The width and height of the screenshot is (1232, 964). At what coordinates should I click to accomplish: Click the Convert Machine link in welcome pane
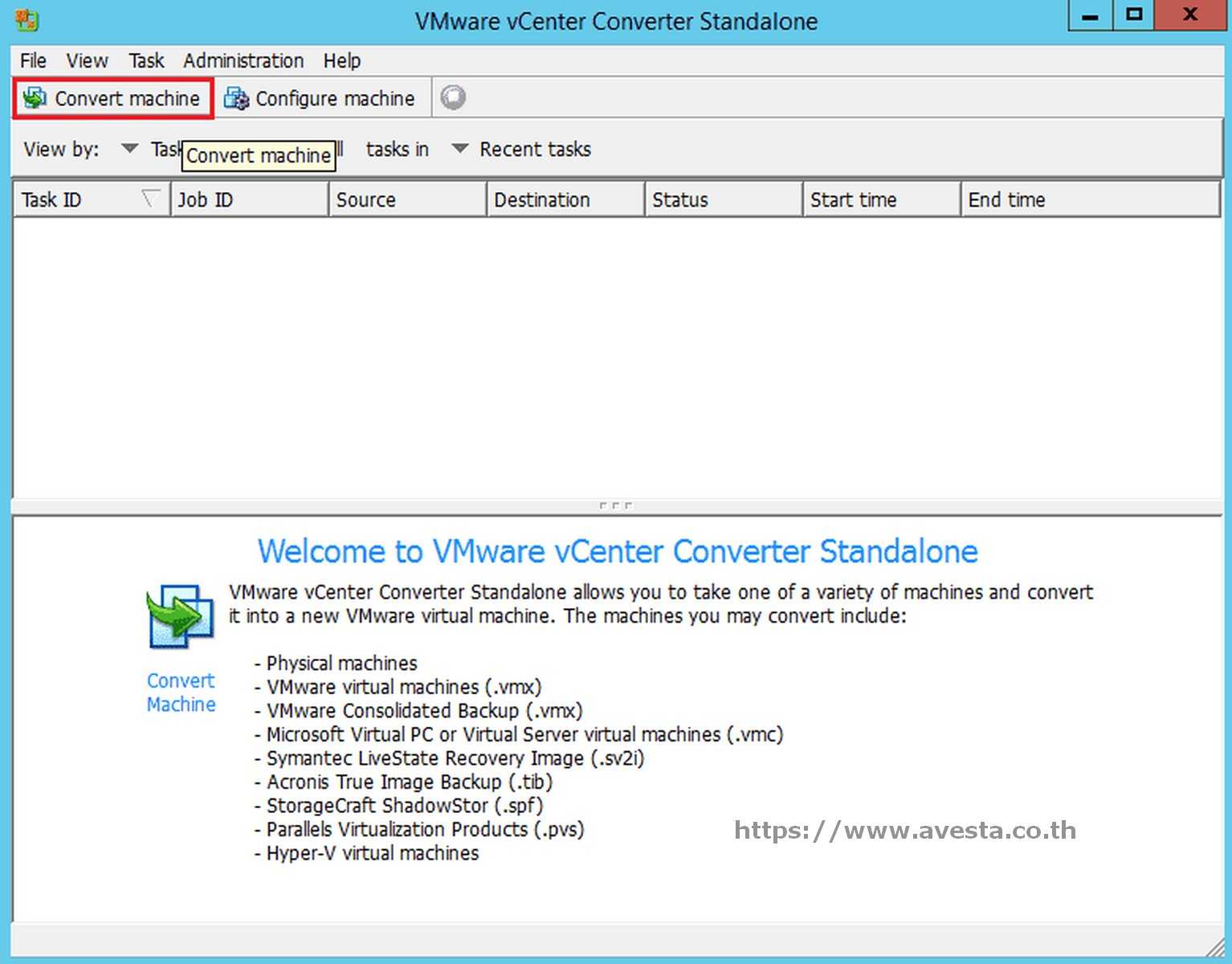point(180,692)
